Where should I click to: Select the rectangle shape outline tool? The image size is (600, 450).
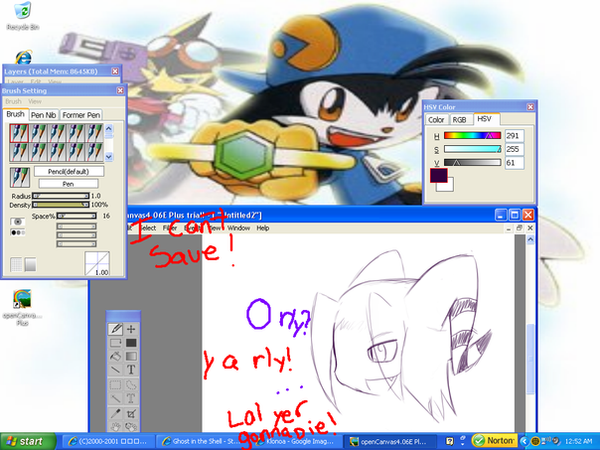click(116, 343)
